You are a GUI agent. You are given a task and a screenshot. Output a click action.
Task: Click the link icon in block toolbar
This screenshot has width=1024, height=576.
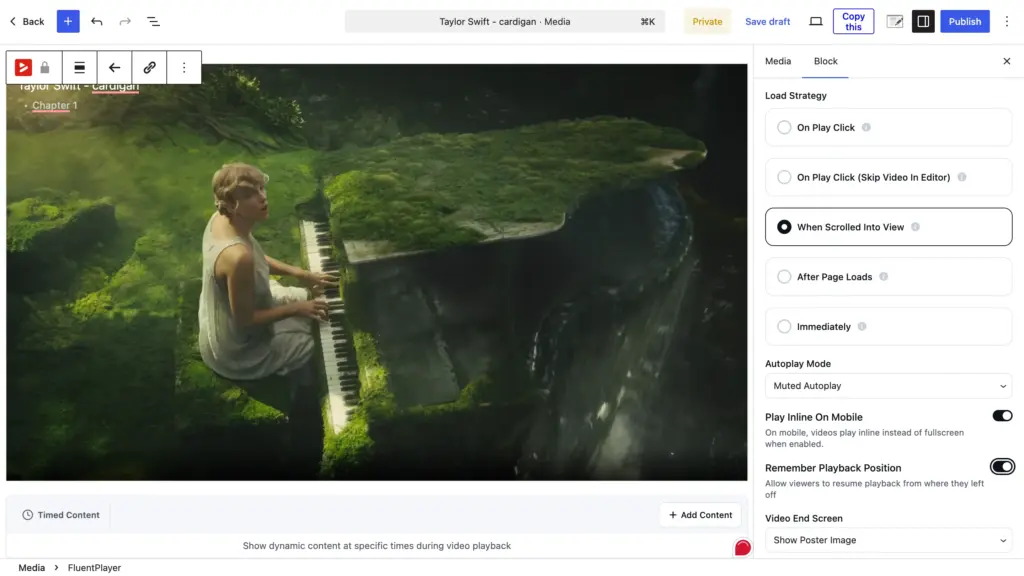click(149, 67)
